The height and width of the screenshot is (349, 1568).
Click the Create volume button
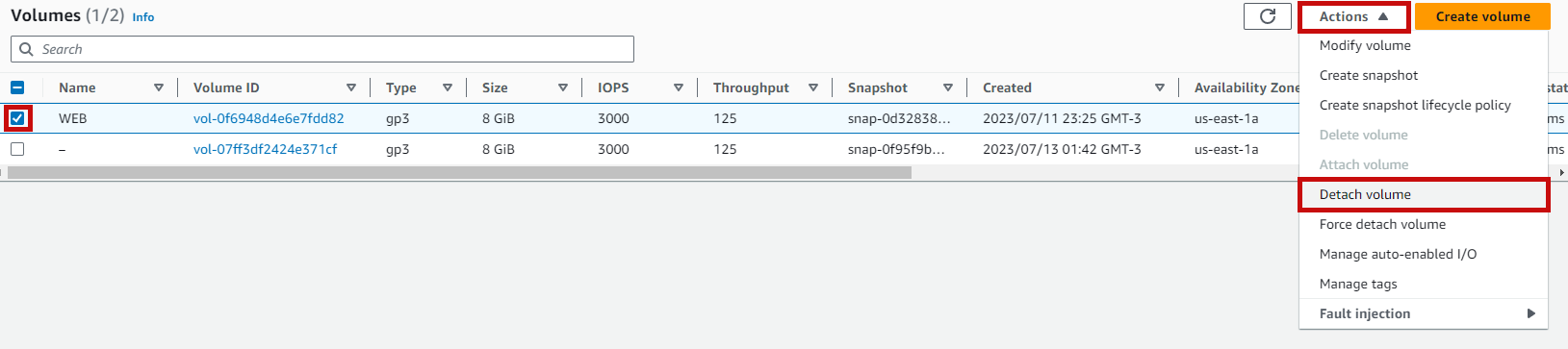tap(1482, 16)
